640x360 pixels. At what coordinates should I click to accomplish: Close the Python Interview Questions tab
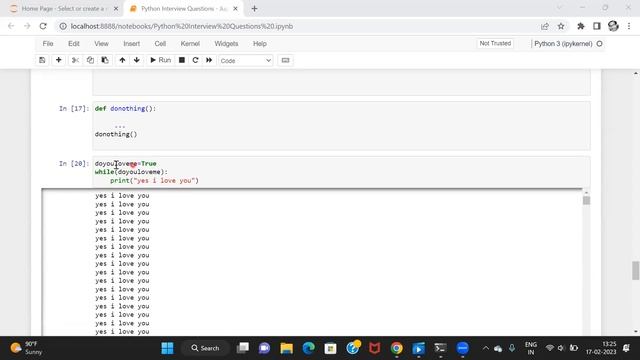click(x=236, y=9)
